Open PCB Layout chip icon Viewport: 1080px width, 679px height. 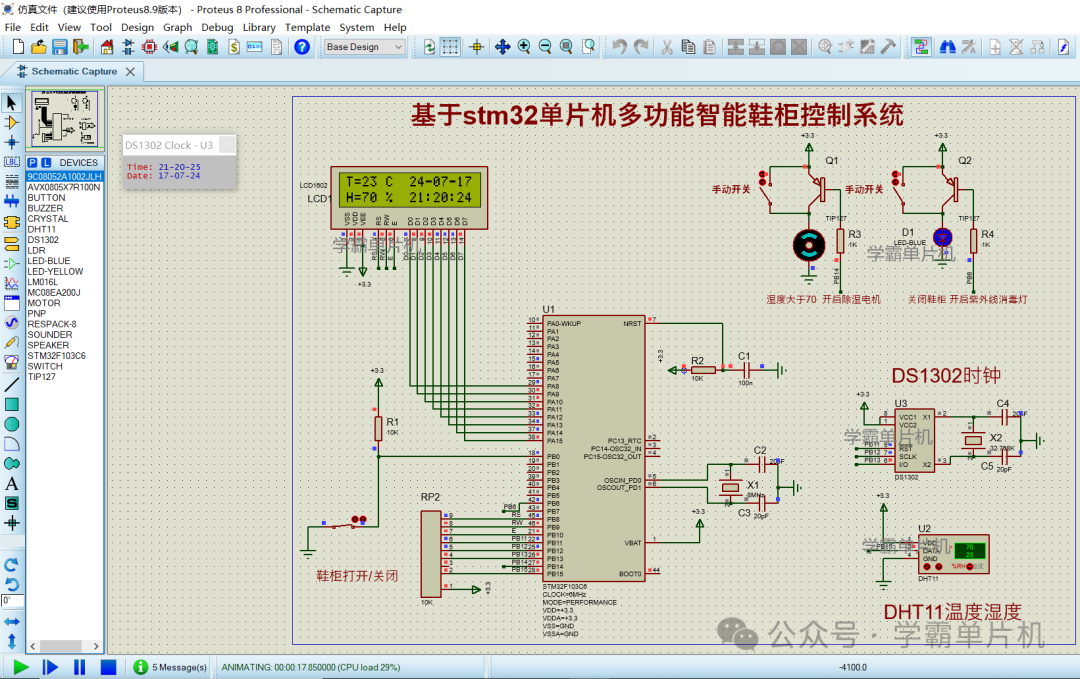[x=149, y=47]
